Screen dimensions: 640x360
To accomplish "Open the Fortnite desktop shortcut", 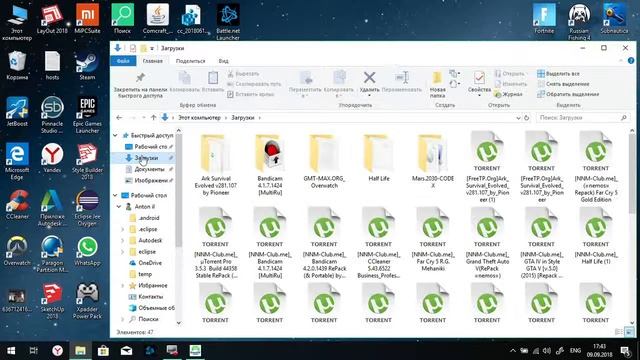I will click(x=544, y=19).
